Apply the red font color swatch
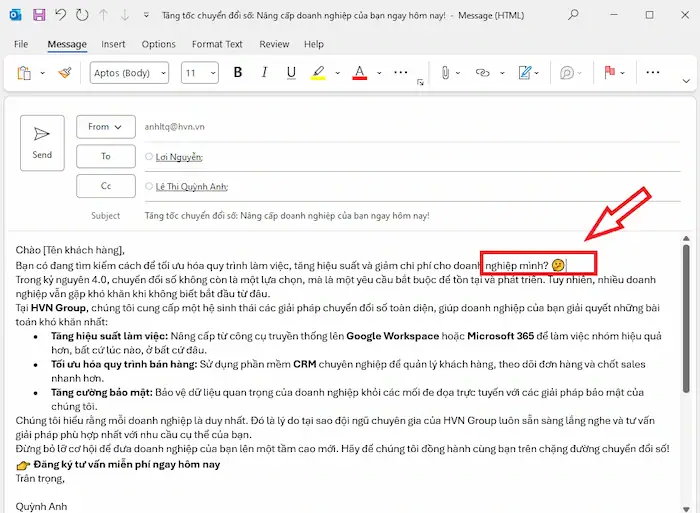The image size is (700, 513). tap(359, 73)
